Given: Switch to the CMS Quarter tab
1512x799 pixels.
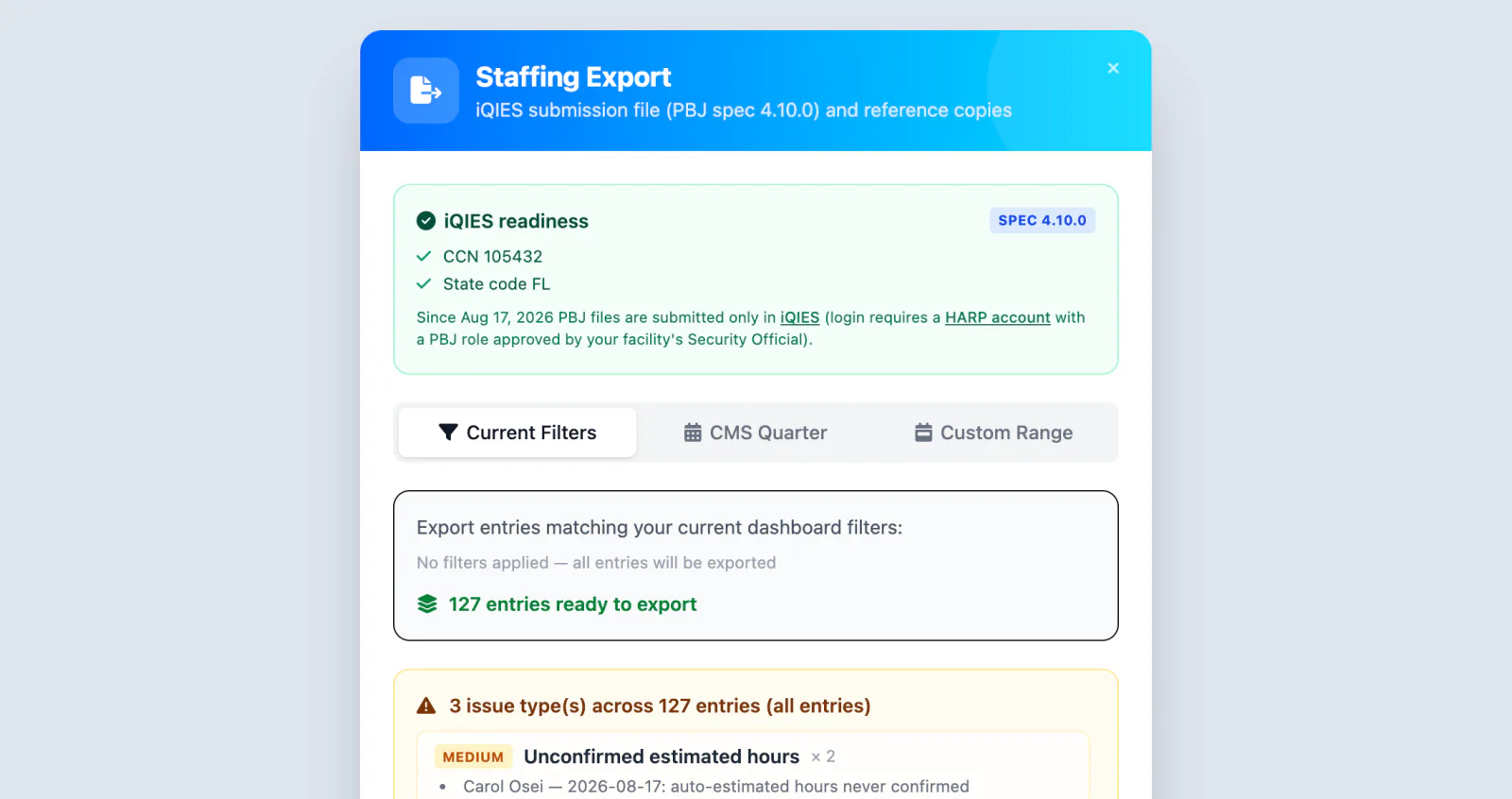Looking at the screenshot, I should pyautogui.click(x=755, y=433).
